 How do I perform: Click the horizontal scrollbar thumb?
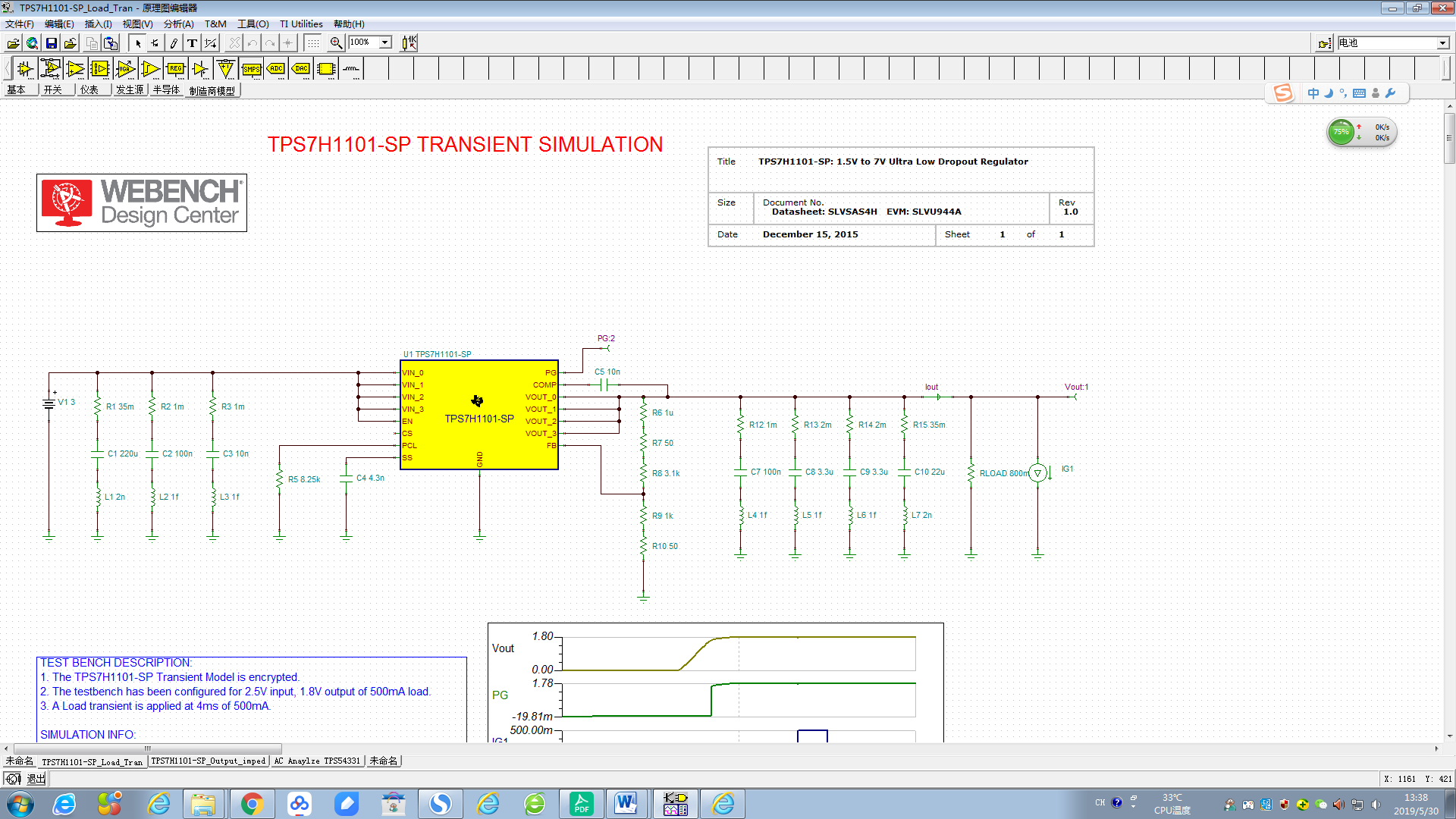point(147,748)
